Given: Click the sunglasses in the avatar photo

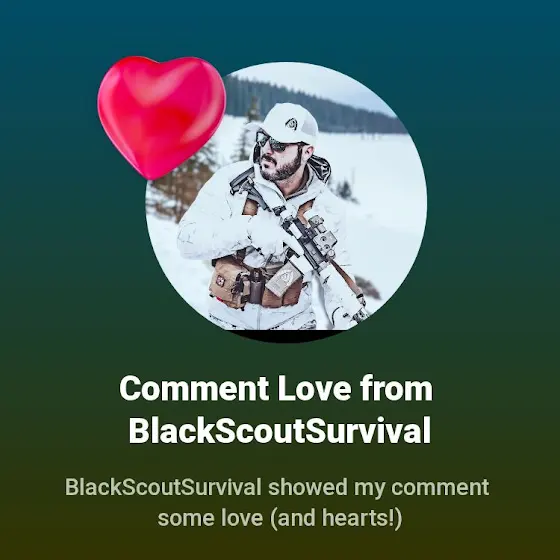Looking at the screenshot, I should coord(275,141).
